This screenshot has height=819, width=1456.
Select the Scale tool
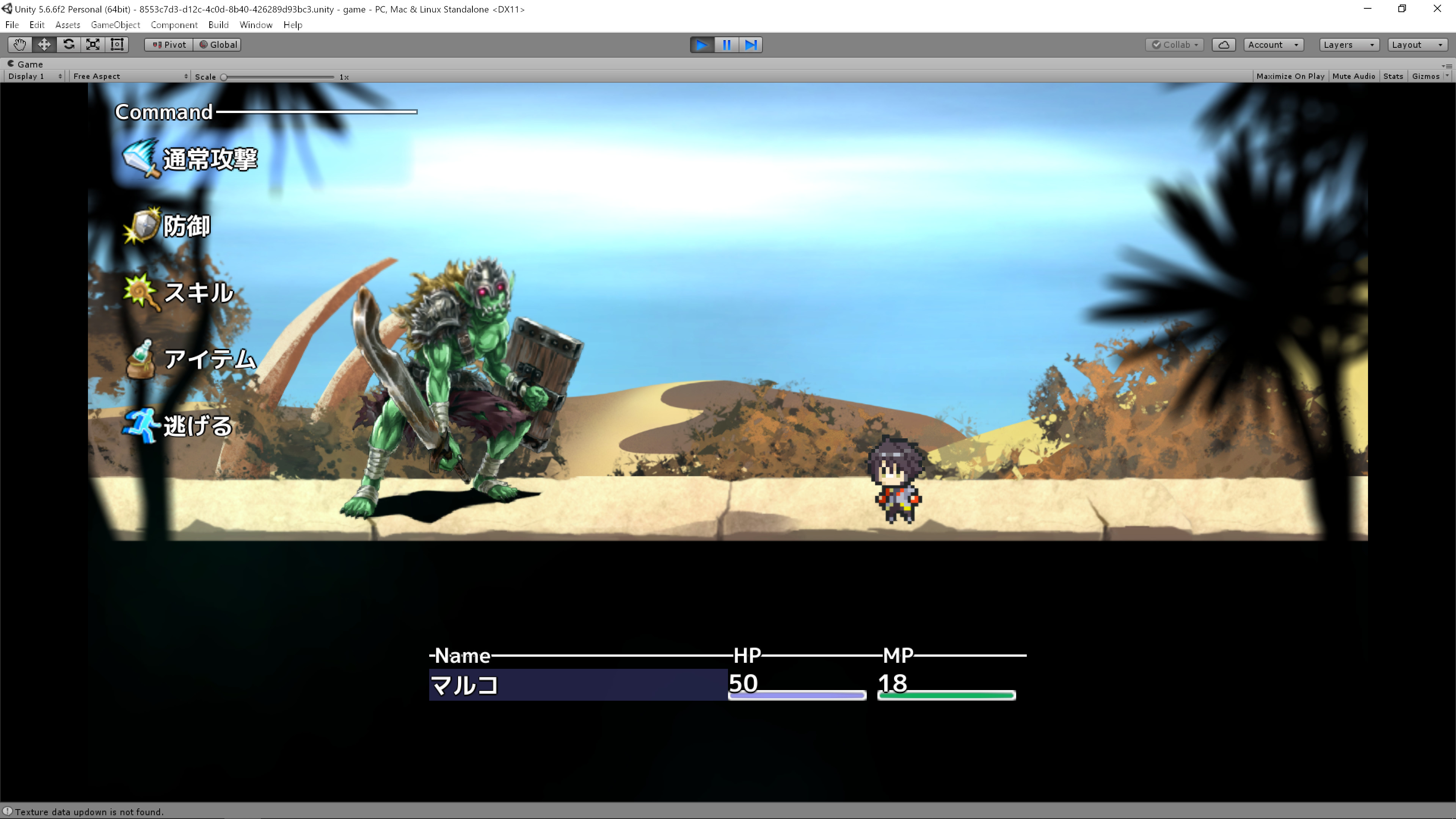click(x=93, y=45)
